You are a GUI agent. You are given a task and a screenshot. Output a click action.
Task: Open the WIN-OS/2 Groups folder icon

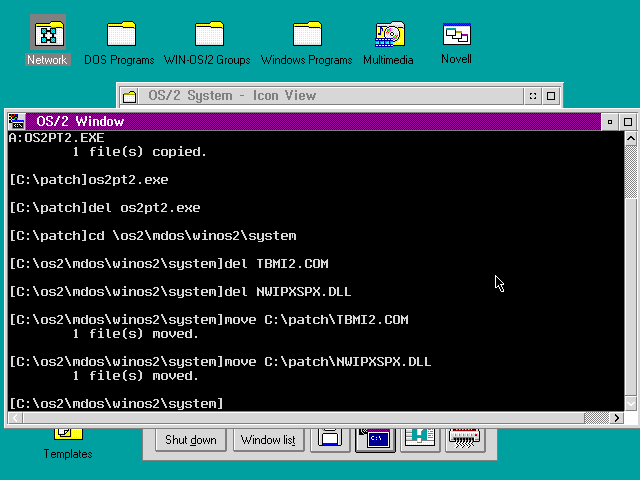(x=209, y=33)
